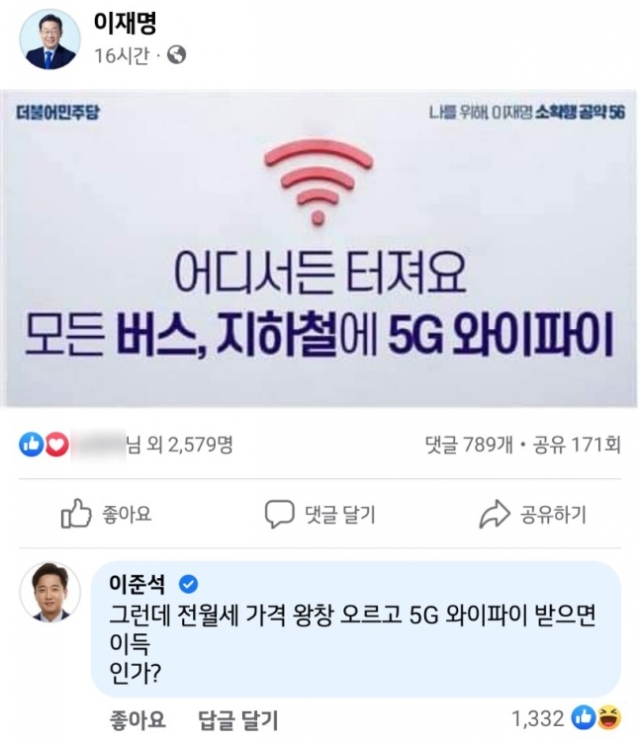Open the 이준석 commenter name link
Screen dimensions: 640x741
[x=137, y=584]
